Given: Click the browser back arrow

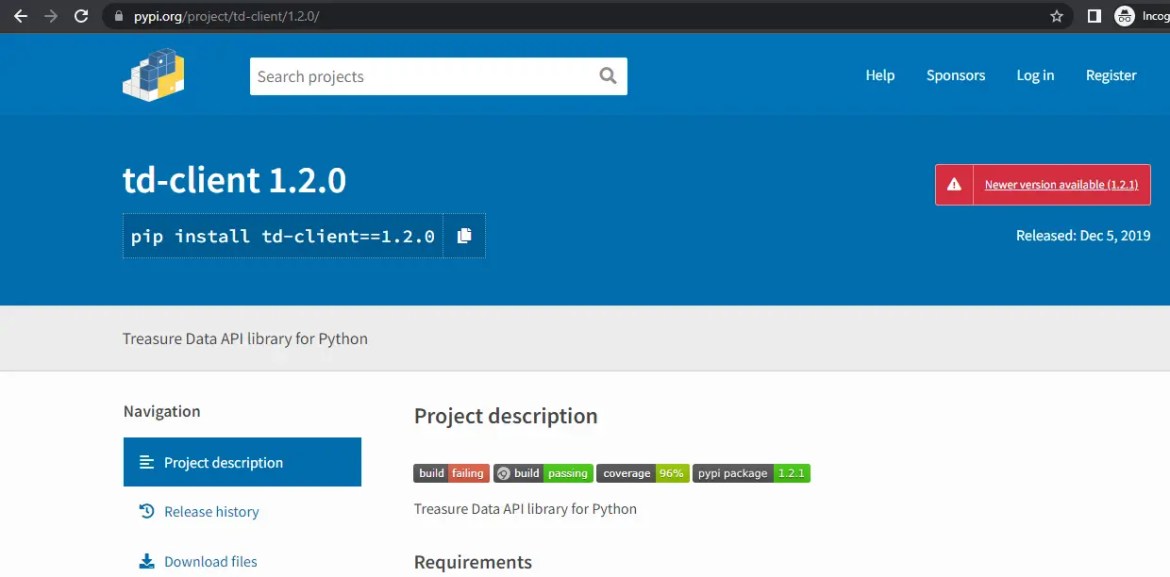Looking at the screenshot, I should pos(20,16).
